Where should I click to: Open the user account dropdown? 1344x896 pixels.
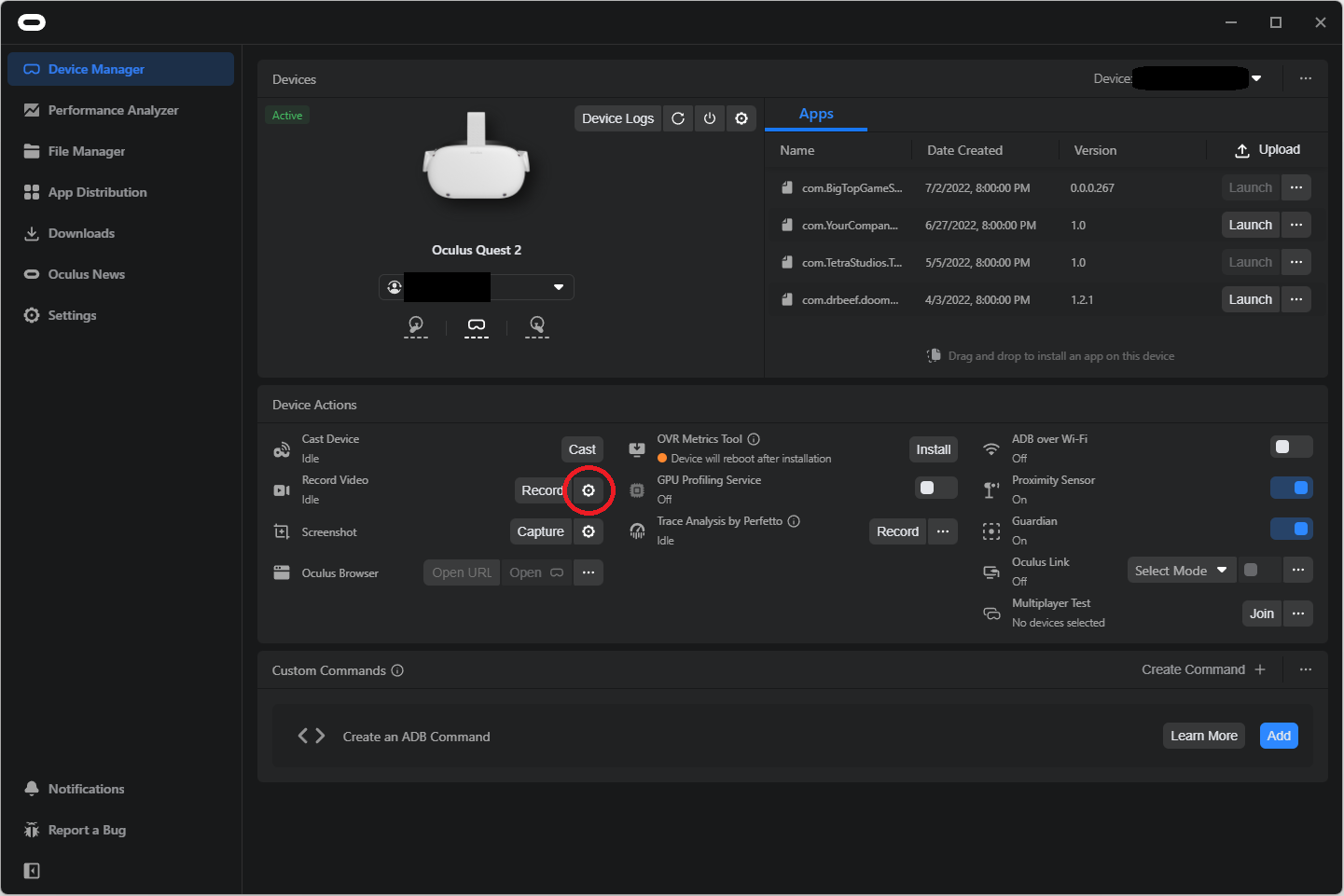pos(477,287)
